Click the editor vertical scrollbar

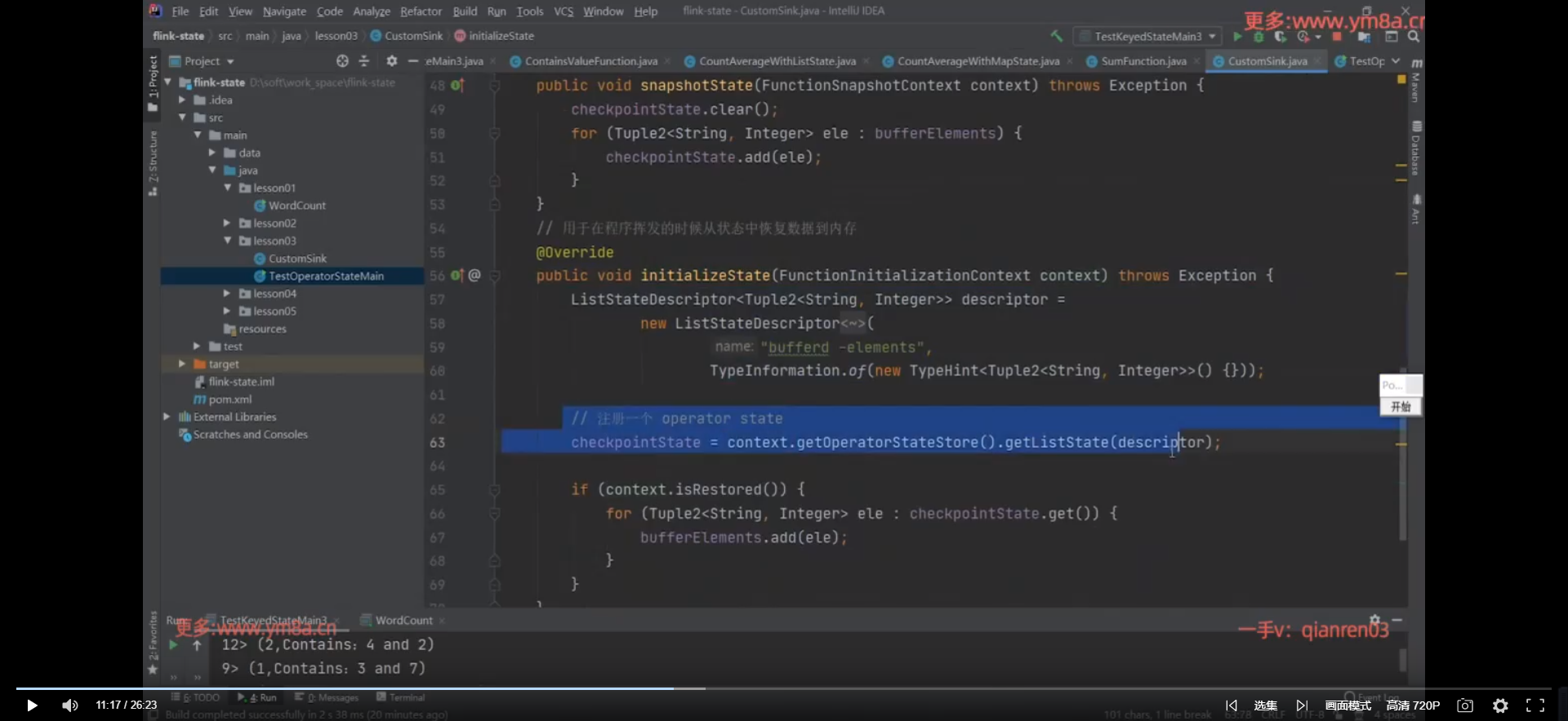1402,453
